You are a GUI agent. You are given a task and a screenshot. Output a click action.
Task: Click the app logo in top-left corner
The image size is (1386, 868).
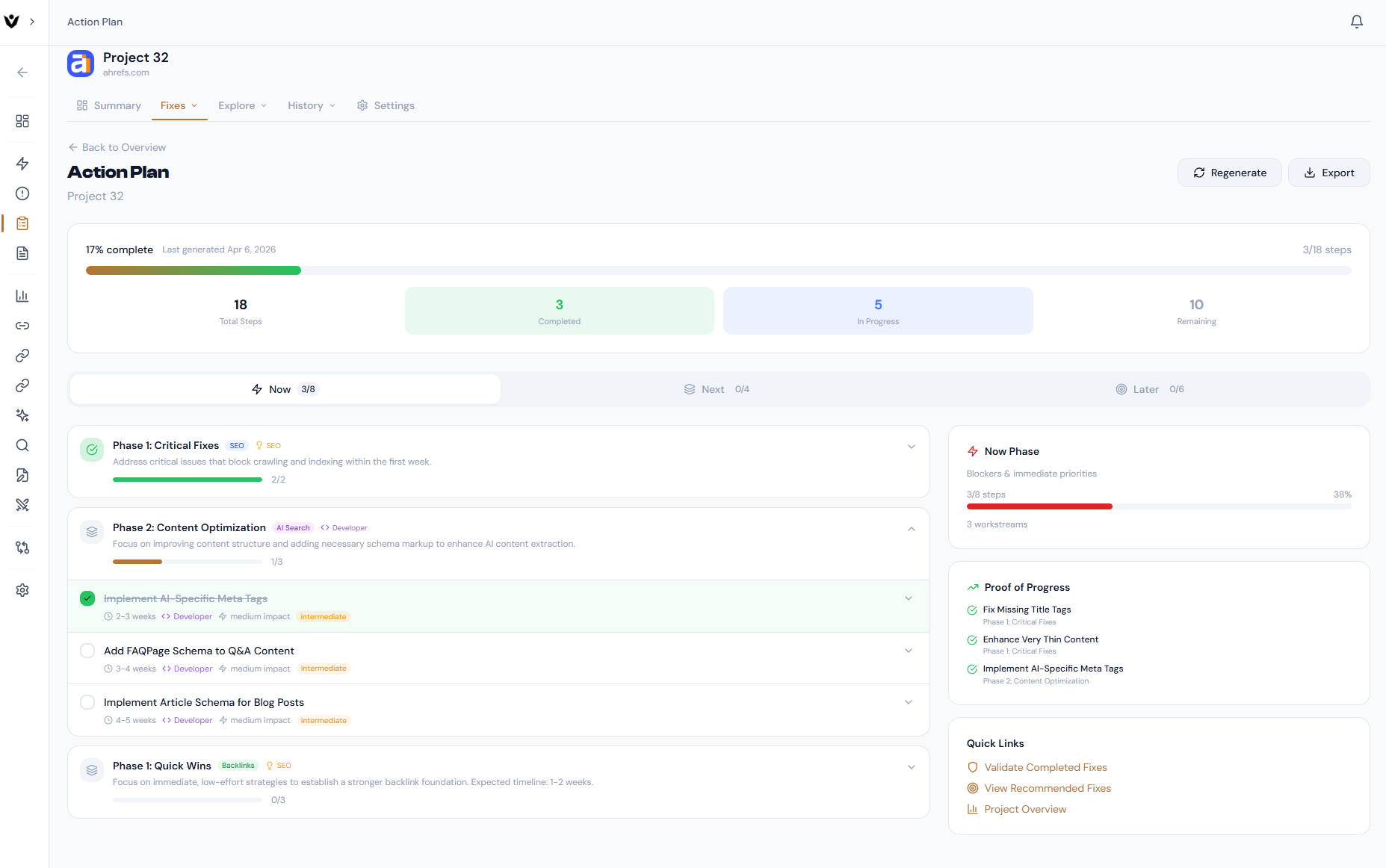11,22
